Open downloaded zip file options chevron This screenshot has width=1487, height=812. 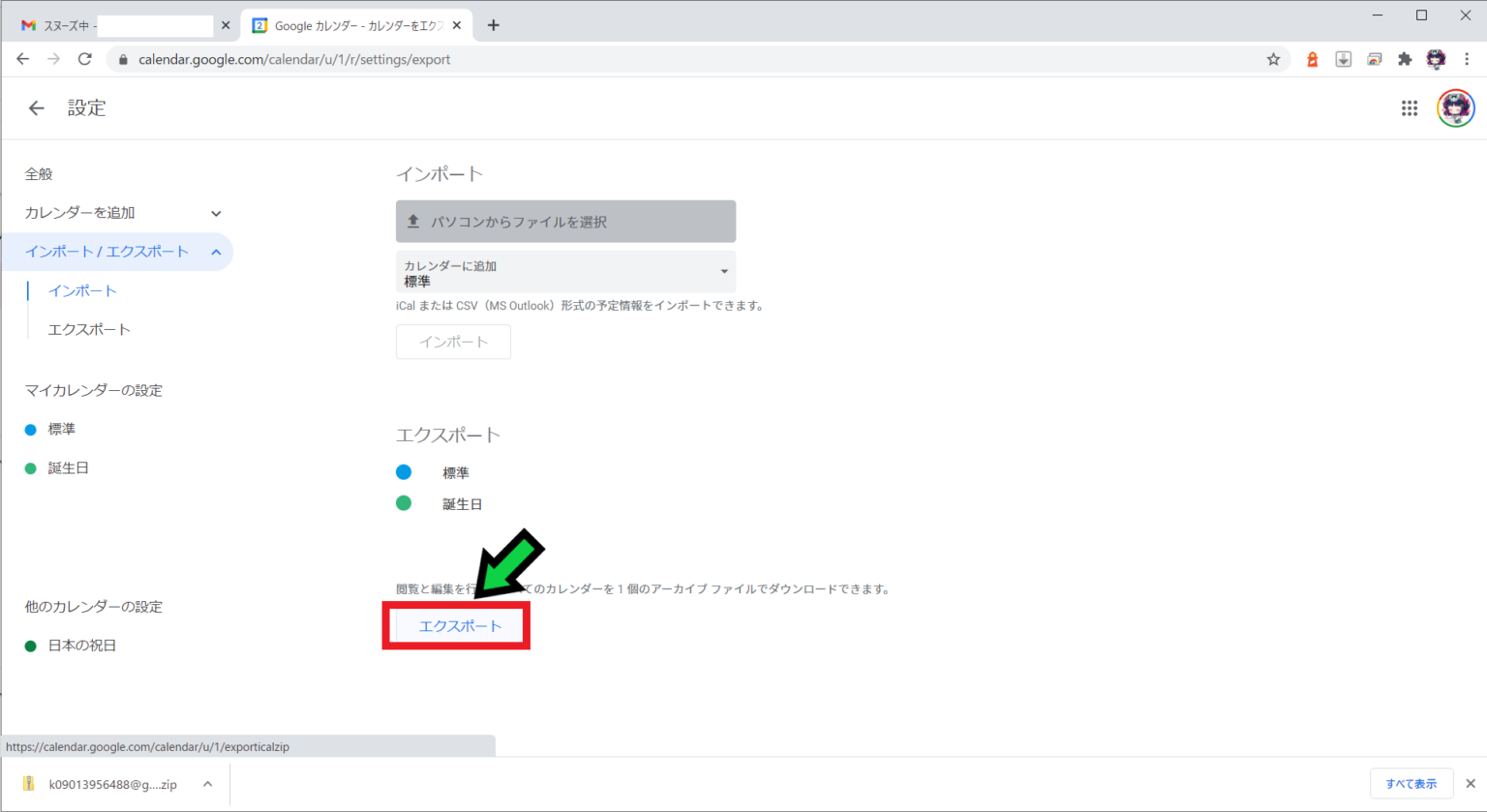coord(207,784)
